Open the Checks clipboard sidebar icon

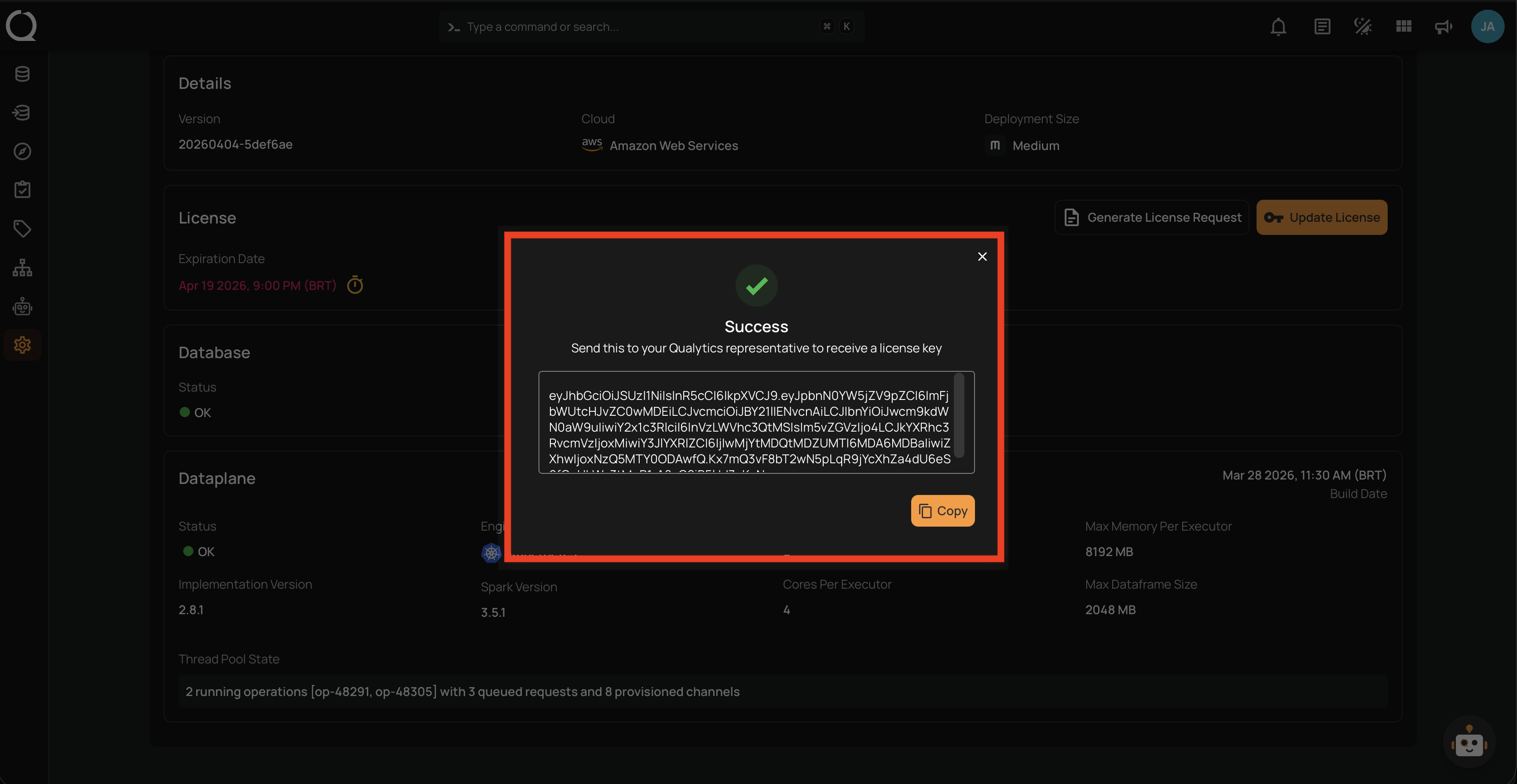coord(22,190)
